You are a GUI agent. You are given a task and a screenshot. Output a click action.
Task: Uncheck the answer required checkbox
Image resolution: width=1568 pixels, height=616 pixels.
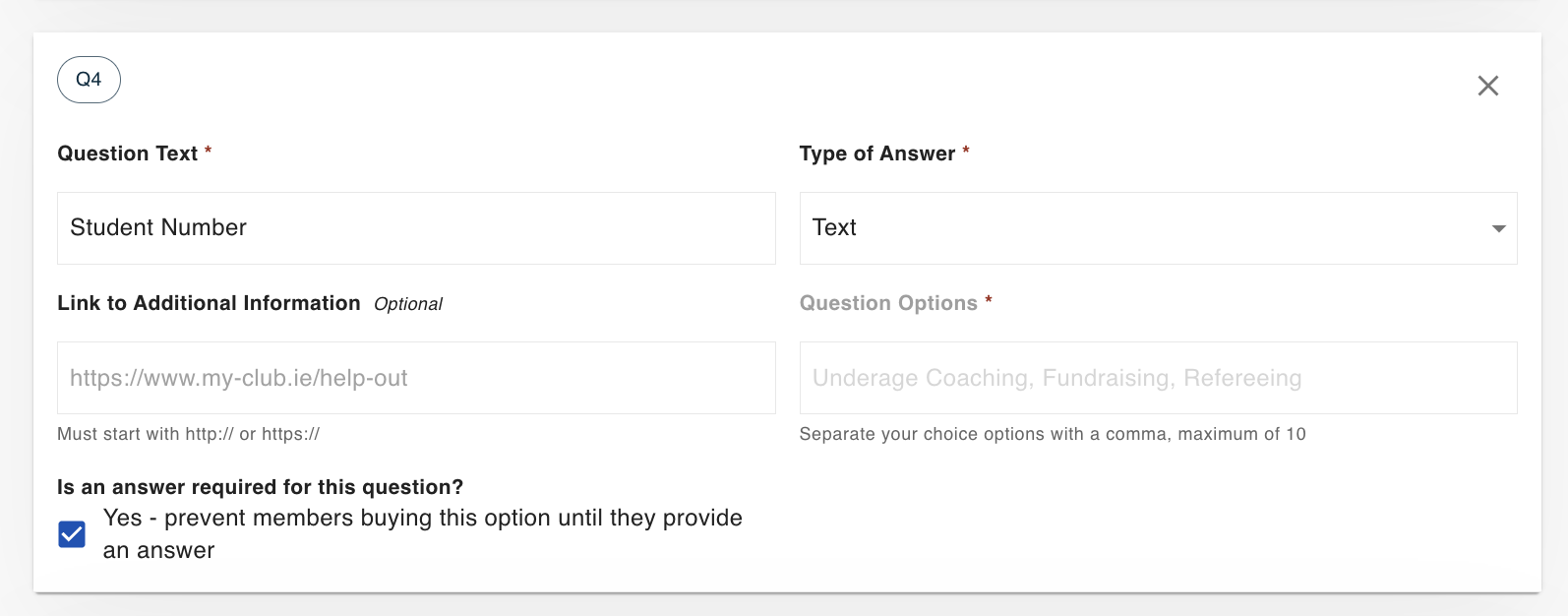point(72,534)
